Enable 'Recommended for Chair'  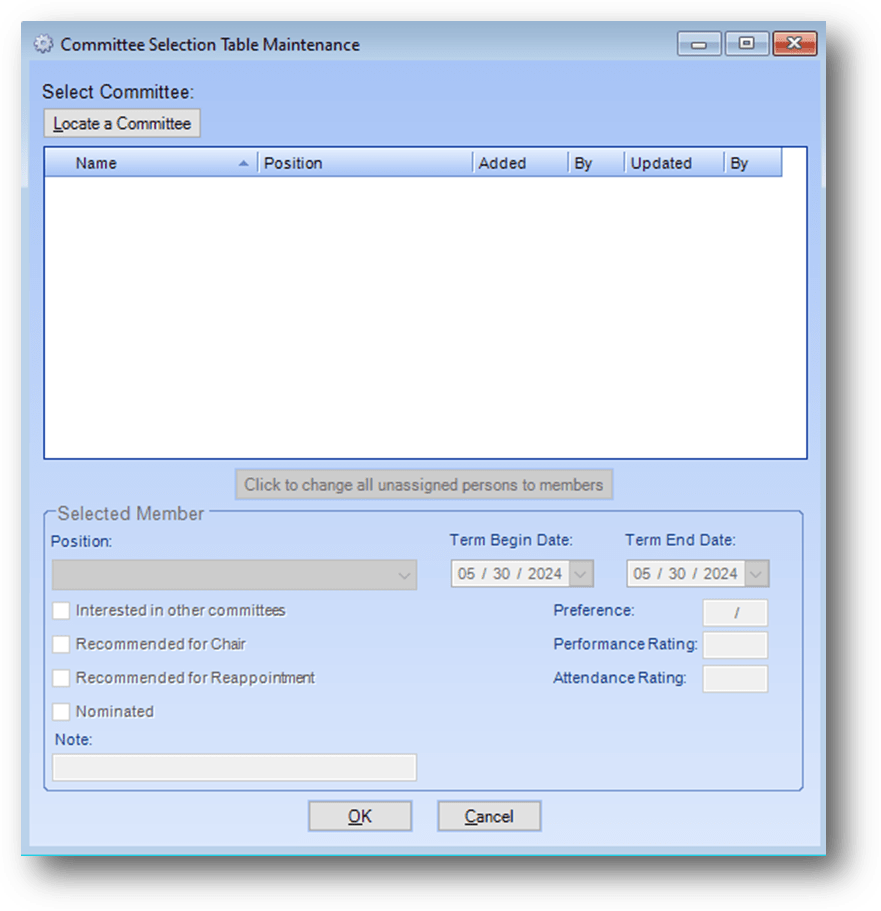click(61, 644)
